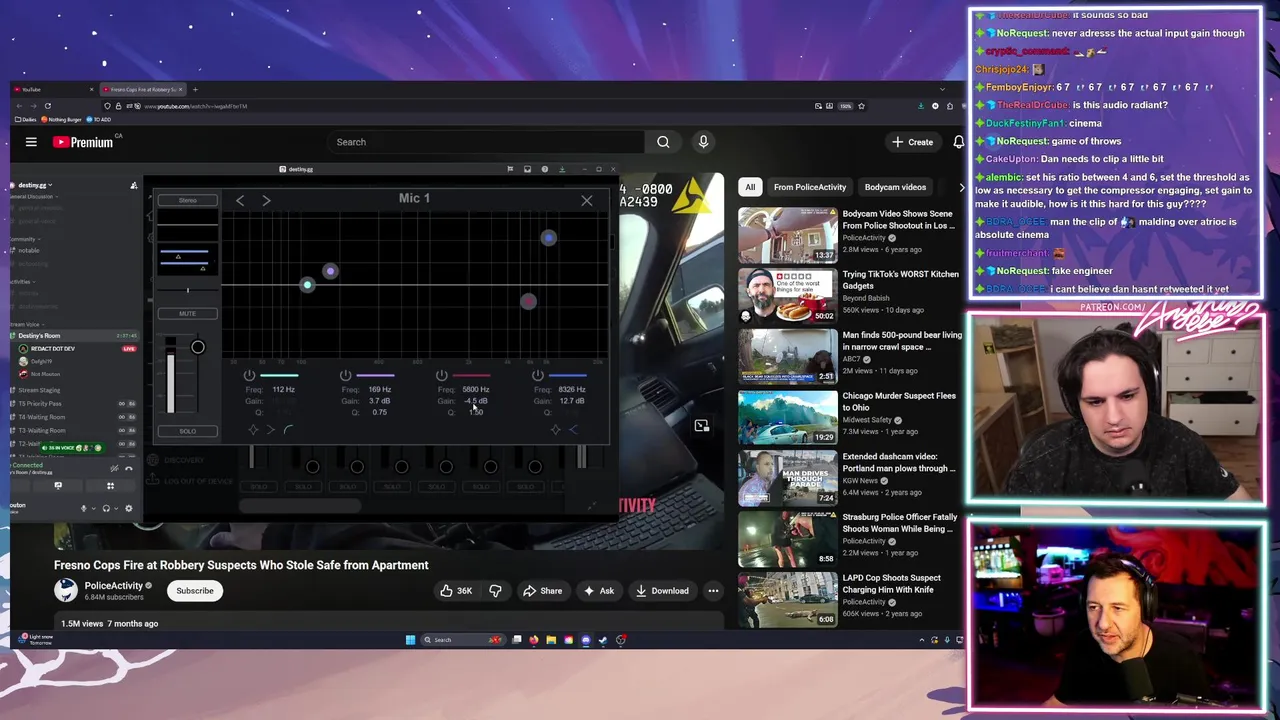Start voice search with the microphone icon
Viewport: 1280px width, 720px height.
pos(703,142)
